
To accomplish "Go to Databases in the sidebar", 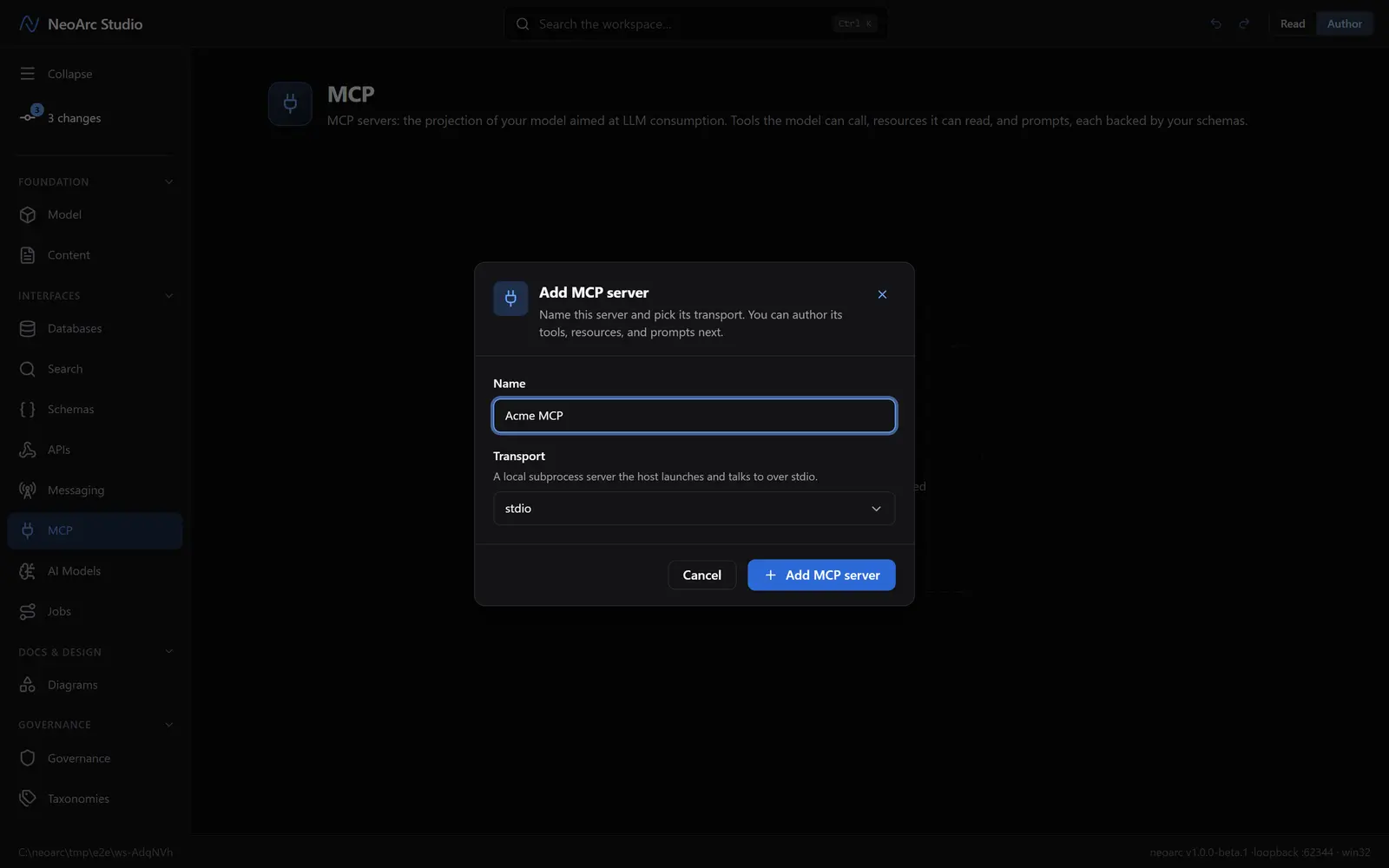I will tap(95, 328).
